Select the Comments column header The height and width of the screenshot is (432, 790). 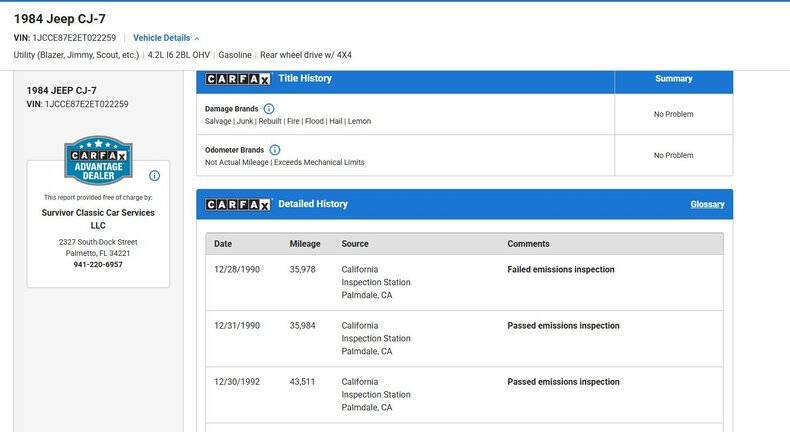point(528,243)
